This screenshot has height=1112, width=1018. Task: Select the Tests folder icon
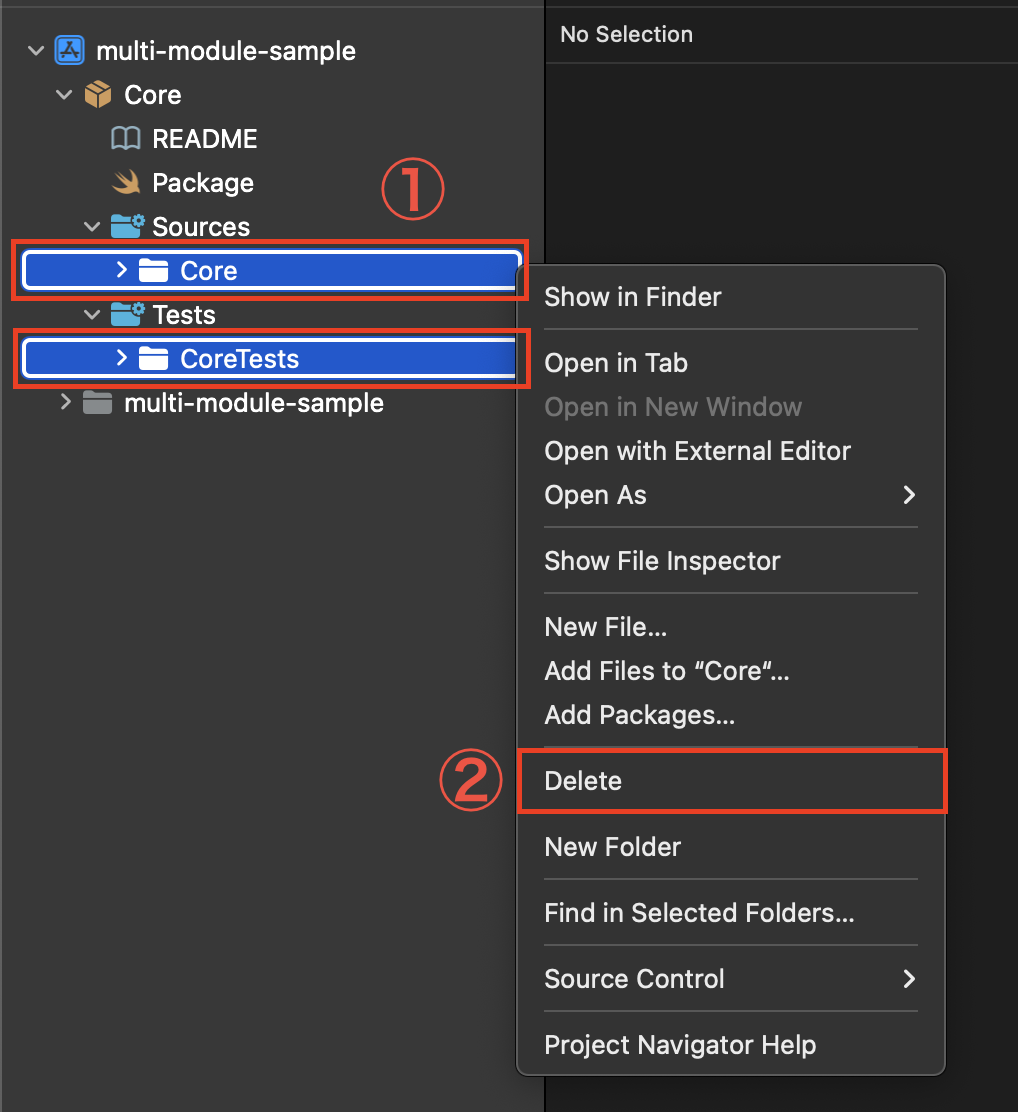click(x=128, y=314)
